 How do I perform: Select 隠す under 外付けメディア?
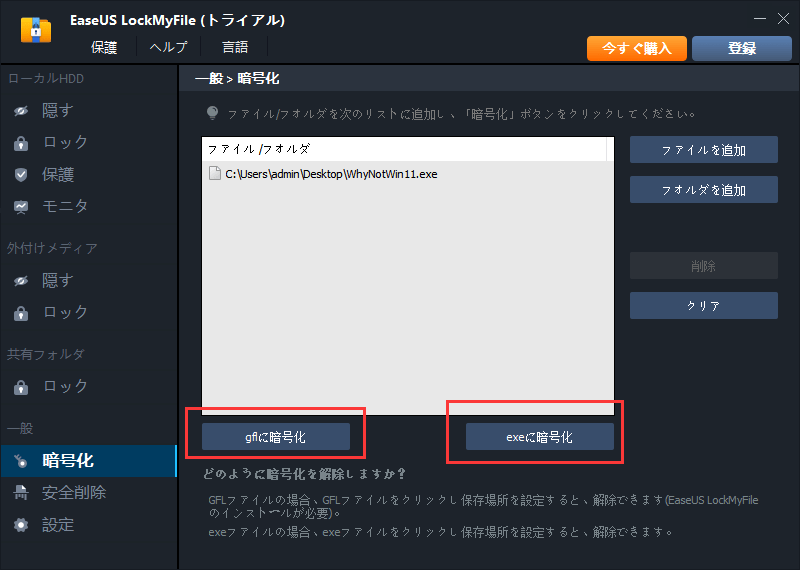click(57, 282)
